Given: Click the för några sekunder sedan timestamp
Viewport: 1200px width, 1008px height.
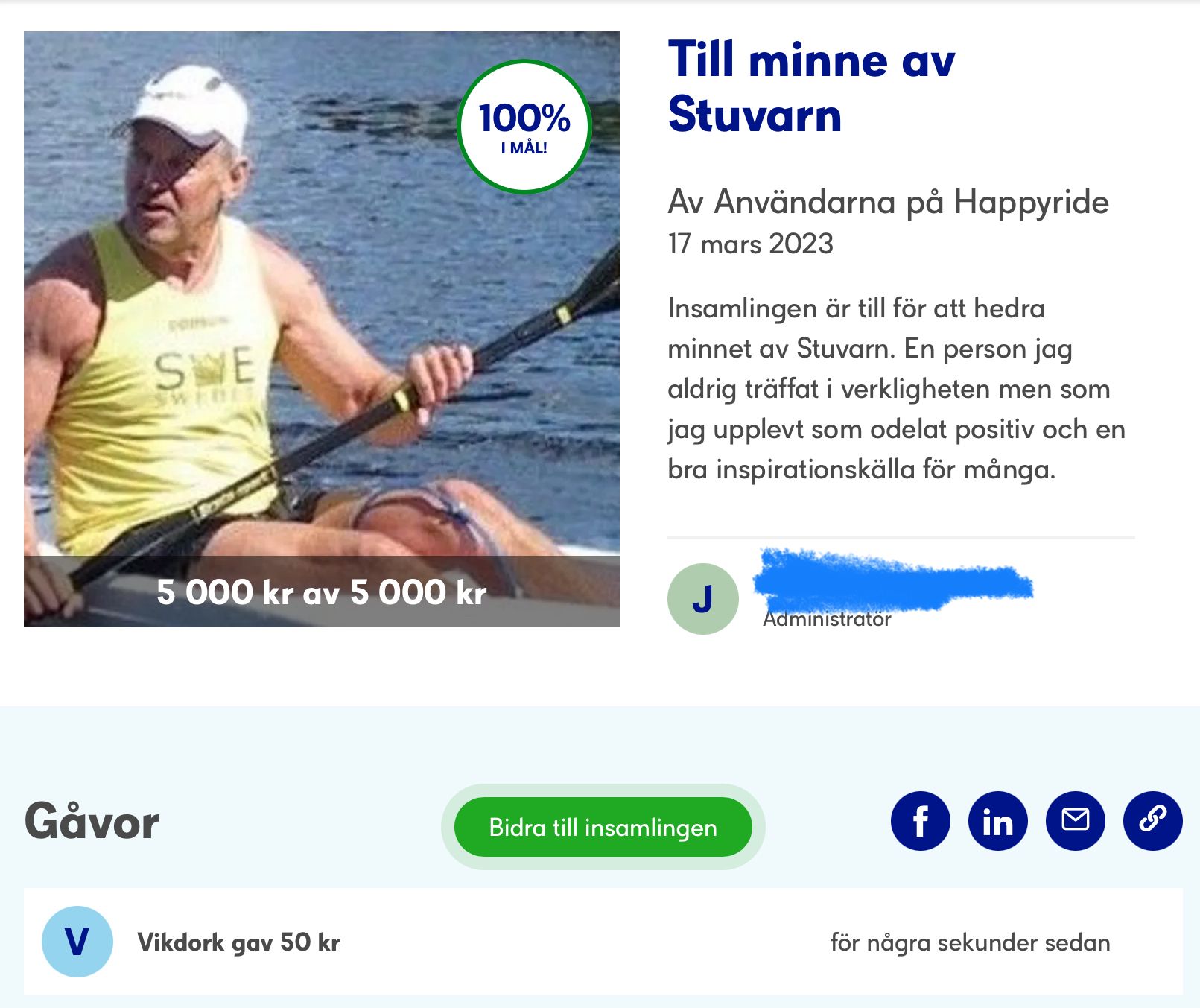Looking at the screenshot, I should click(971, 942).
